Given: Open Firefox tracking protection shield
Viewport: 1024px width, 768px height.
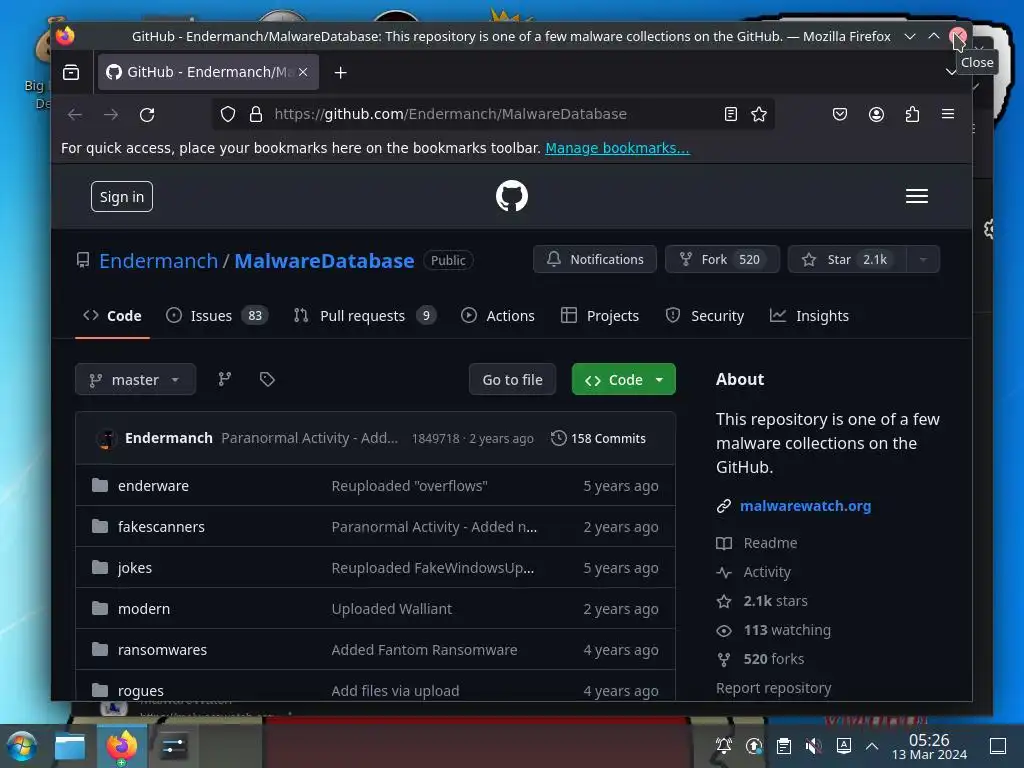Looking at the screenshot, I should tap(227, 114).
